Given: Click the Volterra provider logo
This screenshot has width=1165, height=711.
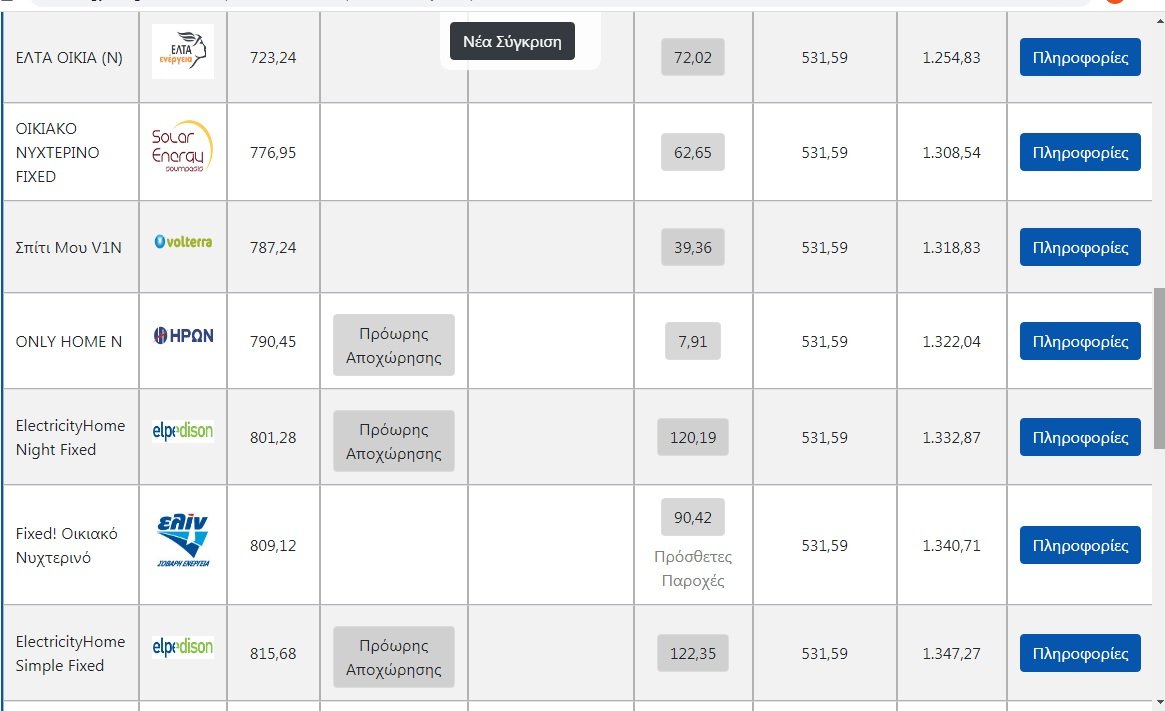Looking at the screenshot, I should click(x=183, y=241).
